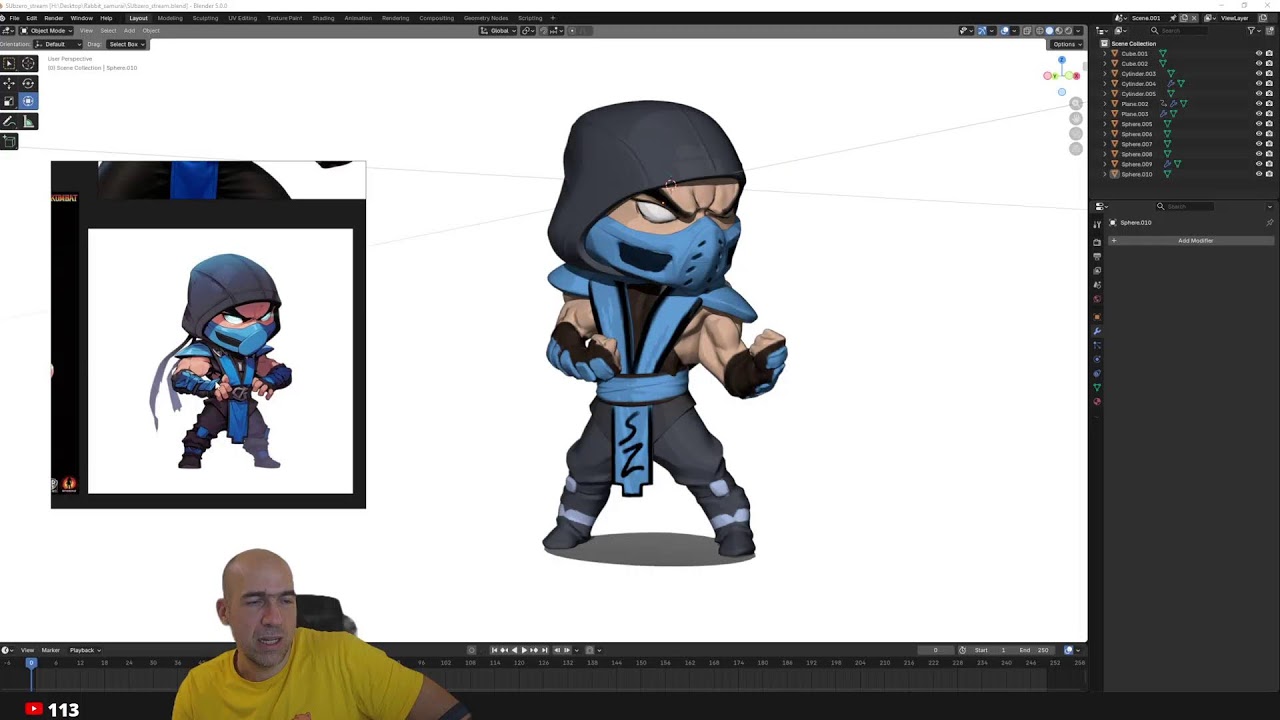
Task: Choose the Rotate tool in toolbar
Action: click(x=28, y=83)
